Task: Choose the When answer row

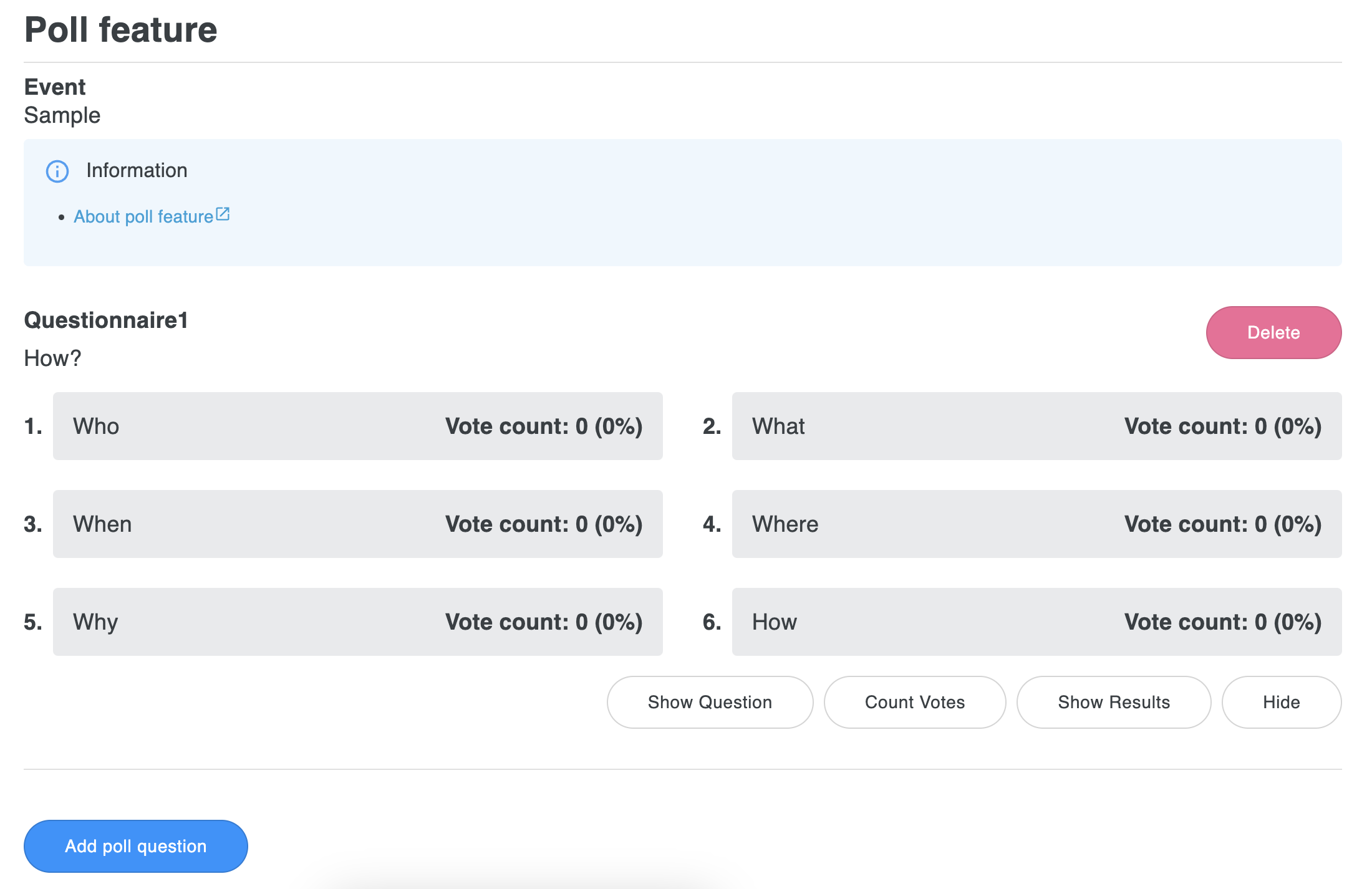Action: point(357,524)
